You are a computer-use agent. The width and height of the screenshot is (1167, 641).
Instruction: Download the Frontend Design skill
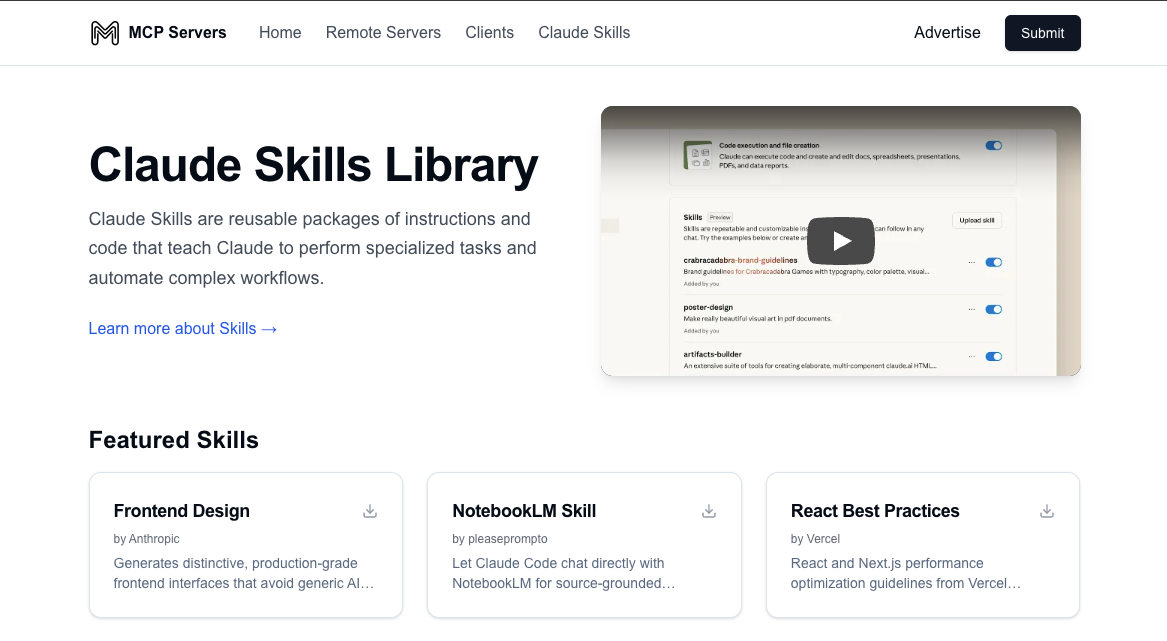370,511
